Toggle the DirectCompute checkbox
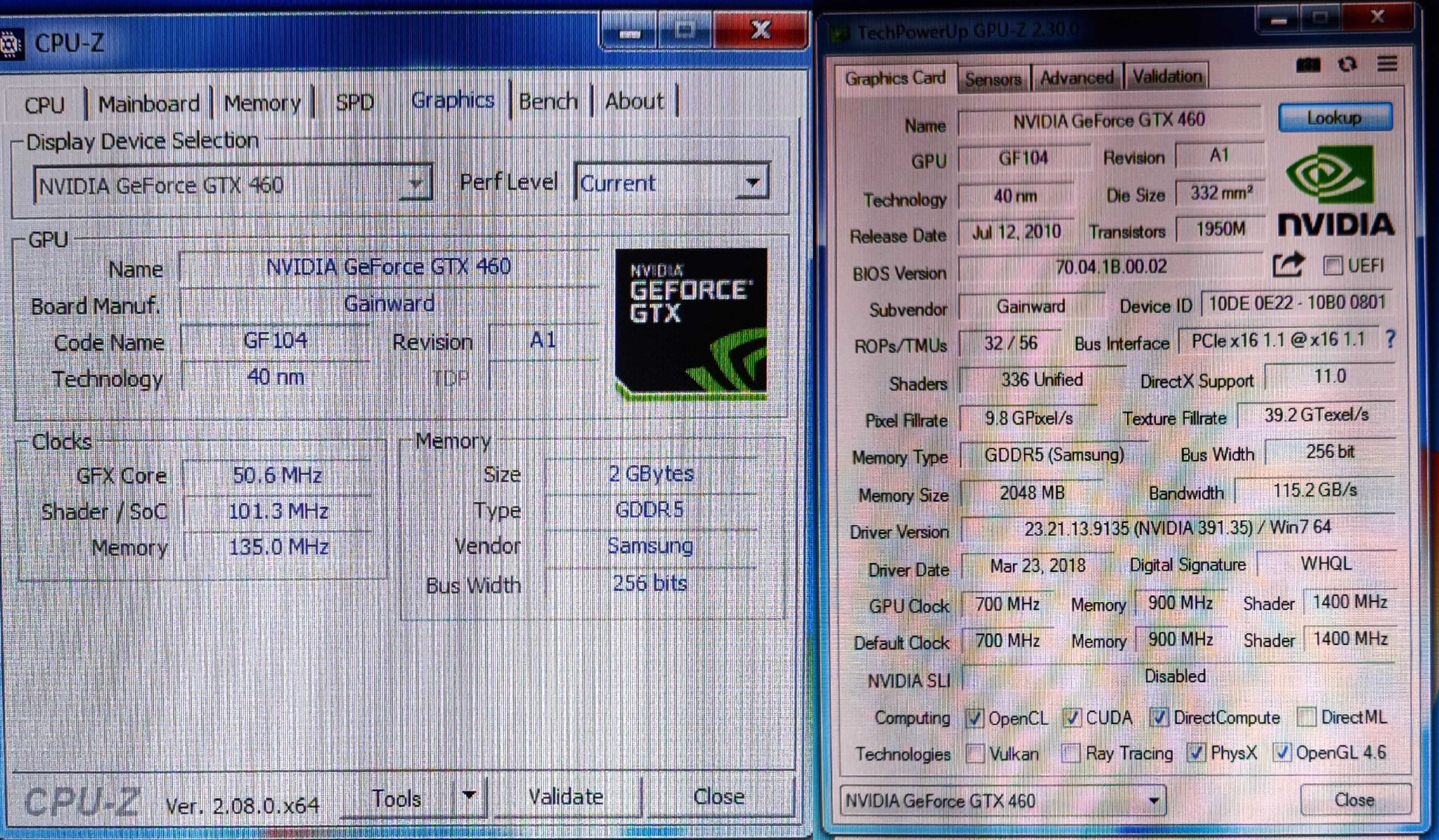 (x=1159, y=717)
